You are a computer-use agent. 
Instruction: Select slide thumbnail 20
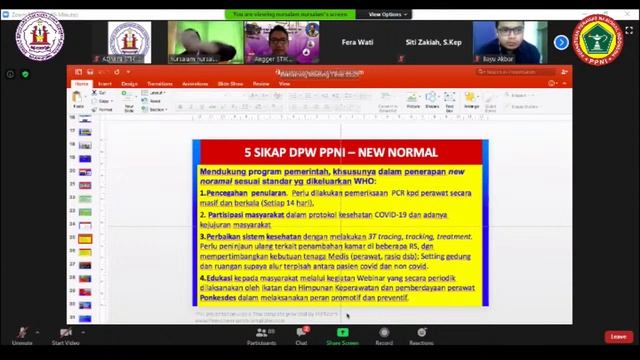85,172
